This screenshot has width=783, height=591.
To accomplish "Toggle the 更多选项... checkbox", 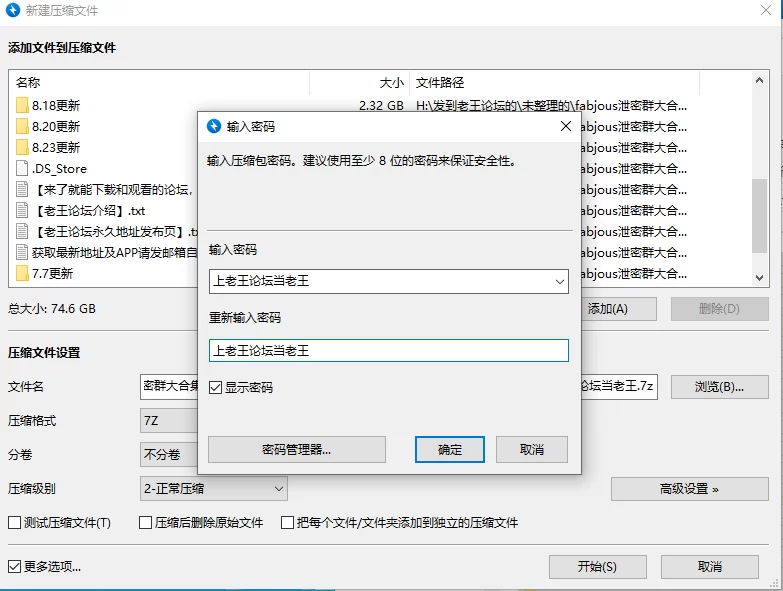I will [x=14, y=567].
